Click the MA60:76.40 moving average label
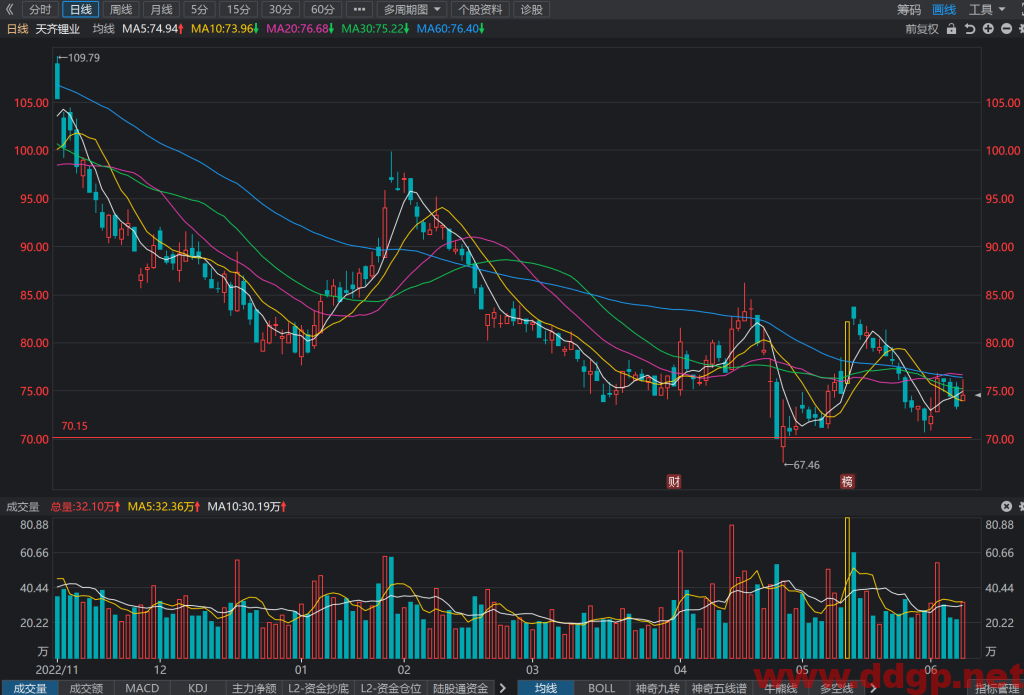Viewport: 1024px width, 695px height. [451, 29]
